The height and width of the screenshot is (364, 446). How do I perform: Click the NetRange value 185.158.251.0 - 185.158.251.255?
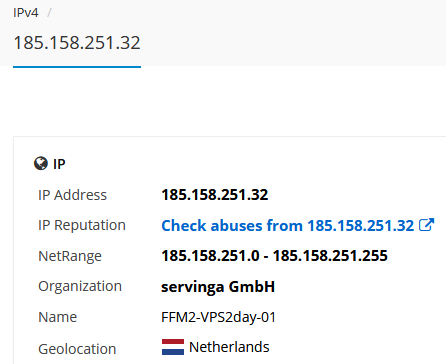click(x=274, y=256)
